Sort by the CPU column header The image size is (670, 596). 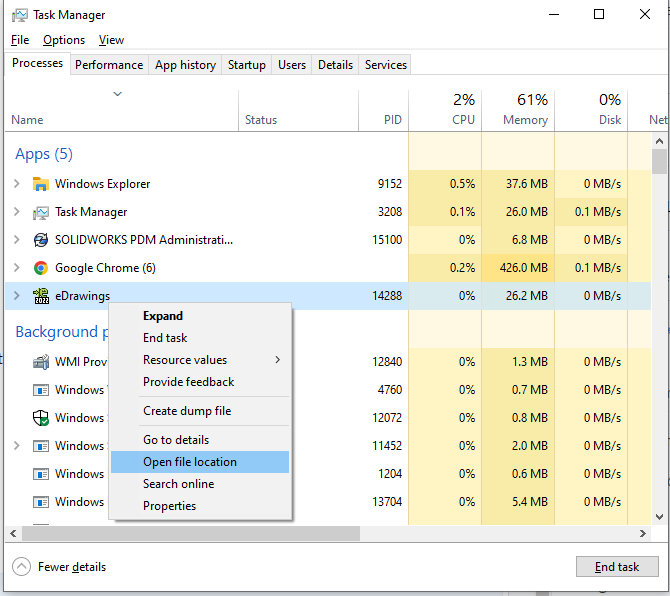click(x=445, y=110)
